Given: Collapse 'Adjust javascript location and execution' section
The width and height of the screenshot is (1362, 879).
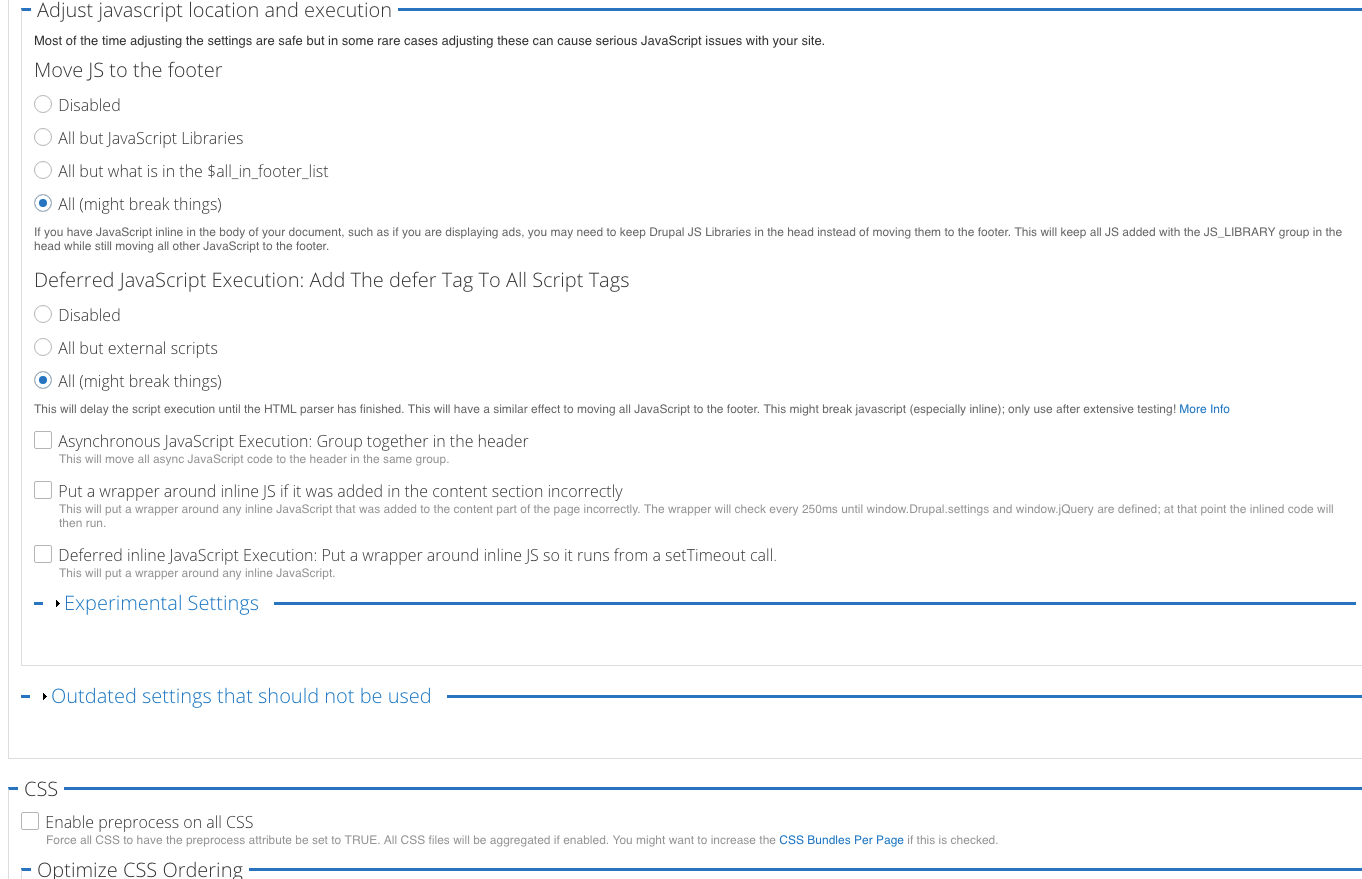Looking at the screenshot, I should (214, 11).
